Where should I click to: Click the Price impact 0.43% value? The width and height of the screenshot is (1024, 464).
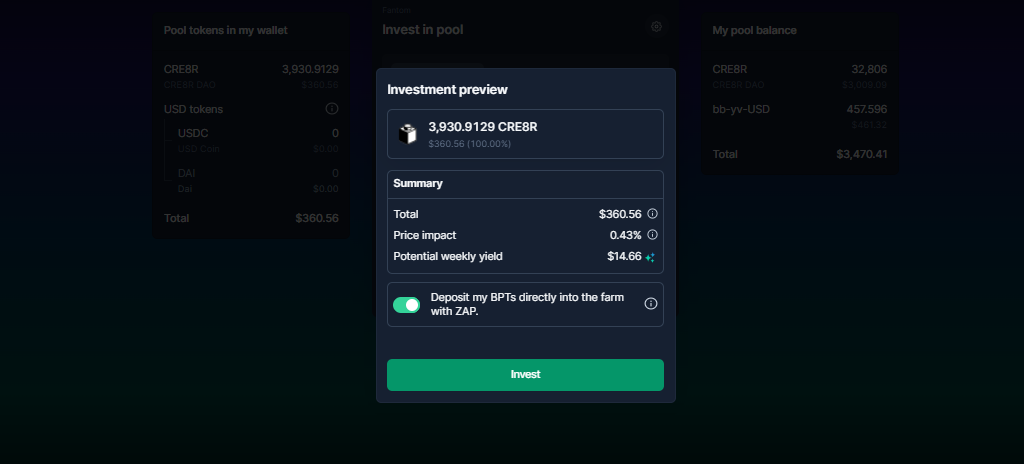coord(626,235)
